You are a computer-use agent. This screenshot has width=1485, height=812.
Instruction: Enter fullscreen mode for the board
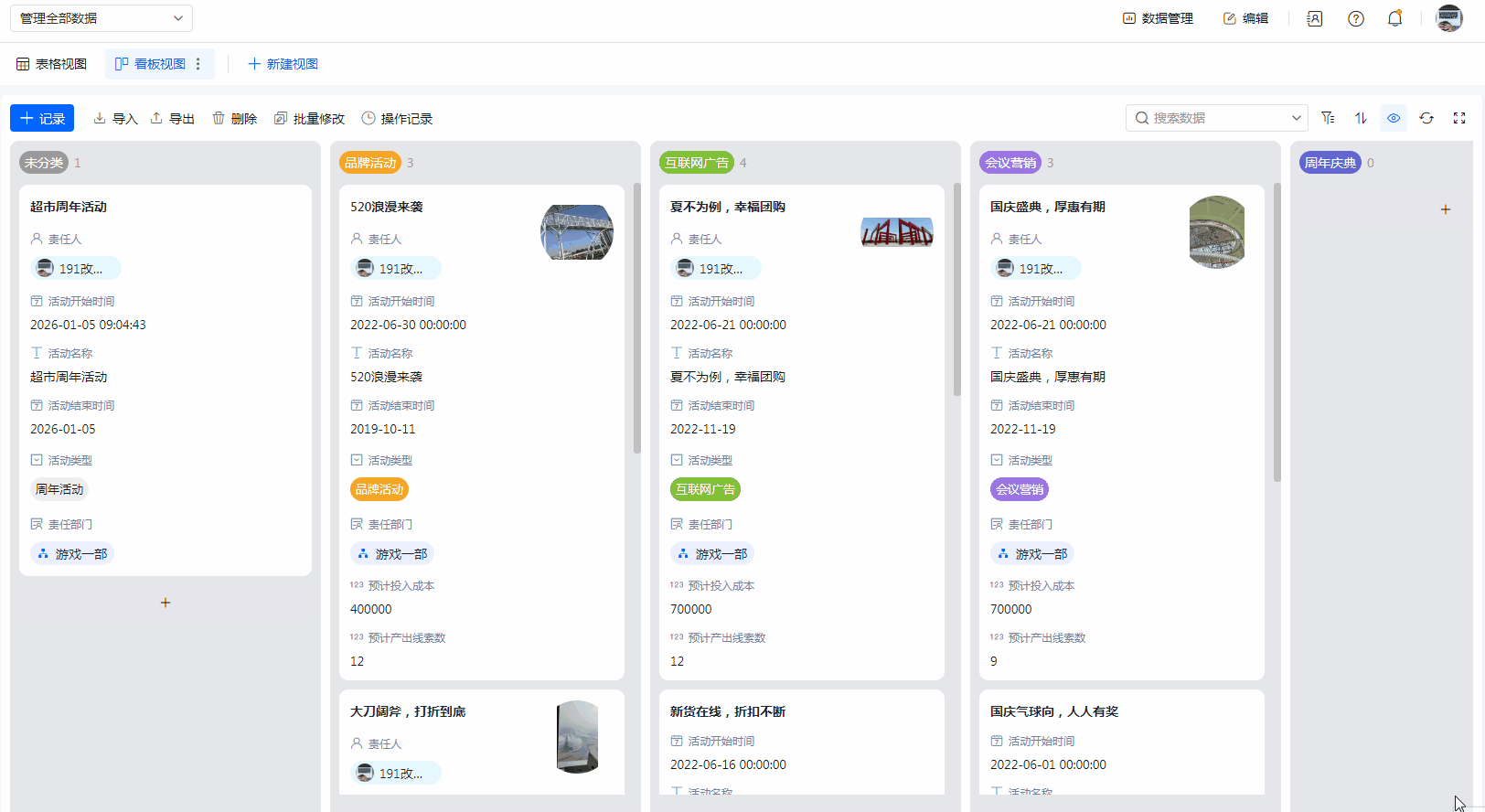[x=1459, y=118]
